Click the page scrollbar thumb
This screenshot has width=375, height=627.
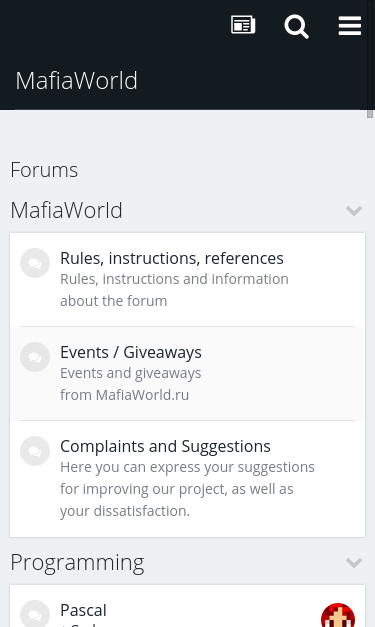click(x=370, y=113)
